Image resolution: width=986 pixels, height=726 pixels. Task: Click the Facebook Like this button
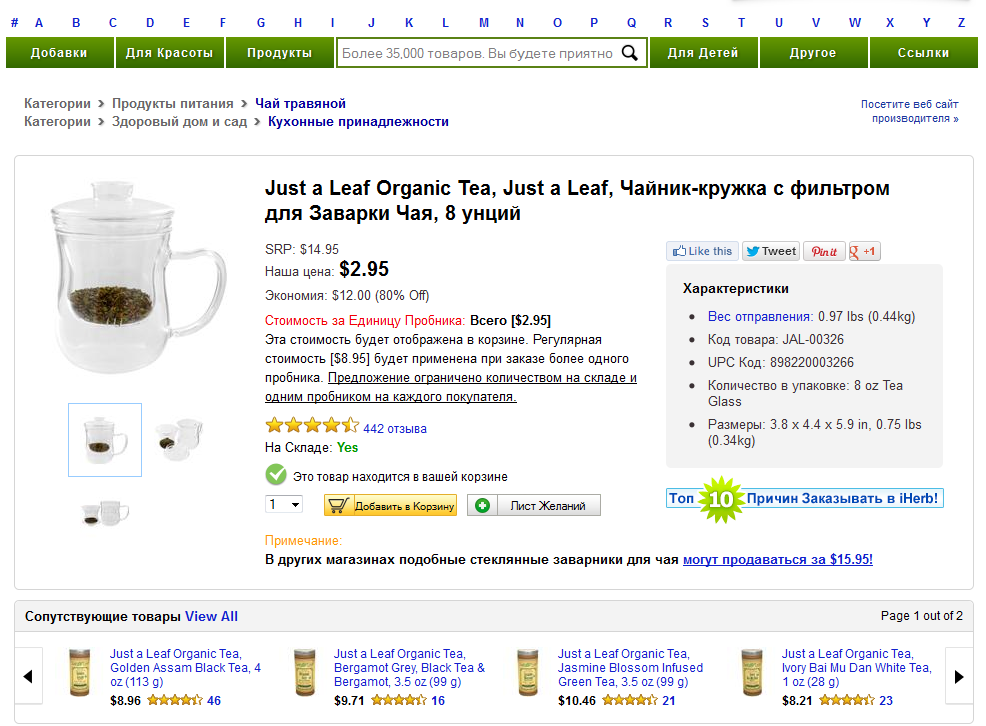tap(703, 252)
